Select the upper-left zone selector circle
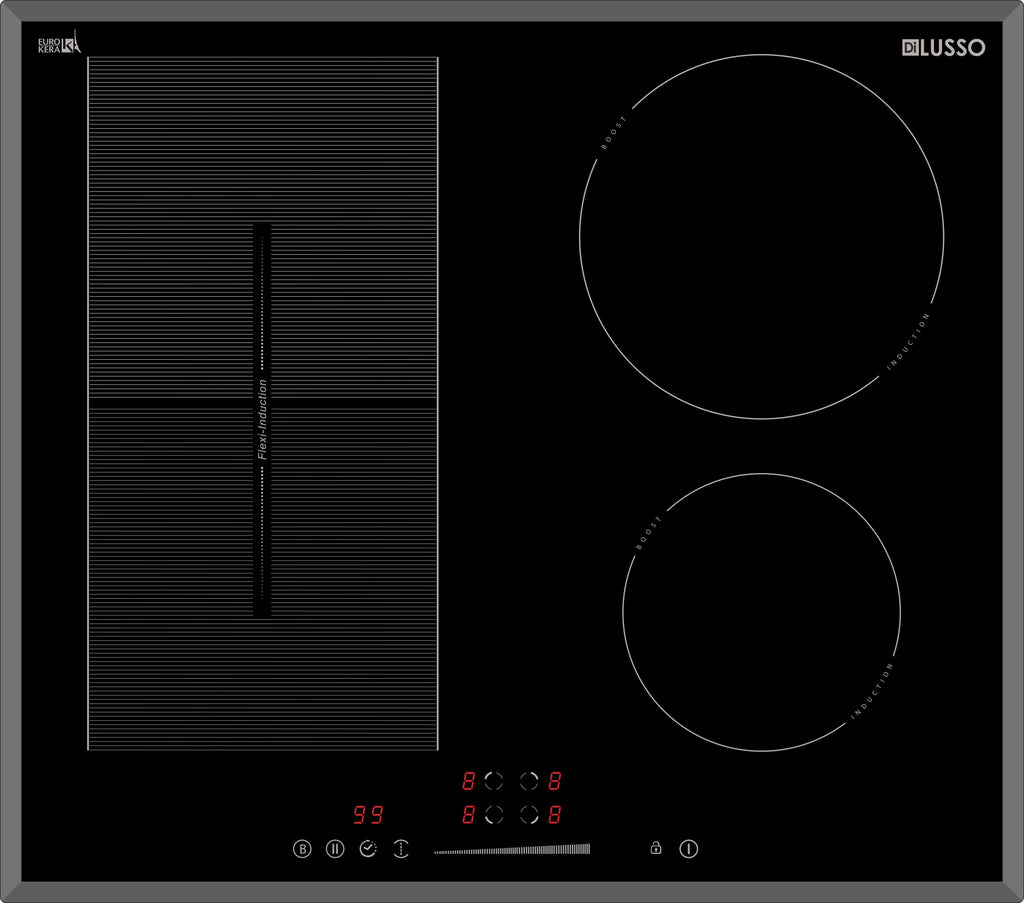Viewport: 1024px width, 903px height. click(494, 781)
